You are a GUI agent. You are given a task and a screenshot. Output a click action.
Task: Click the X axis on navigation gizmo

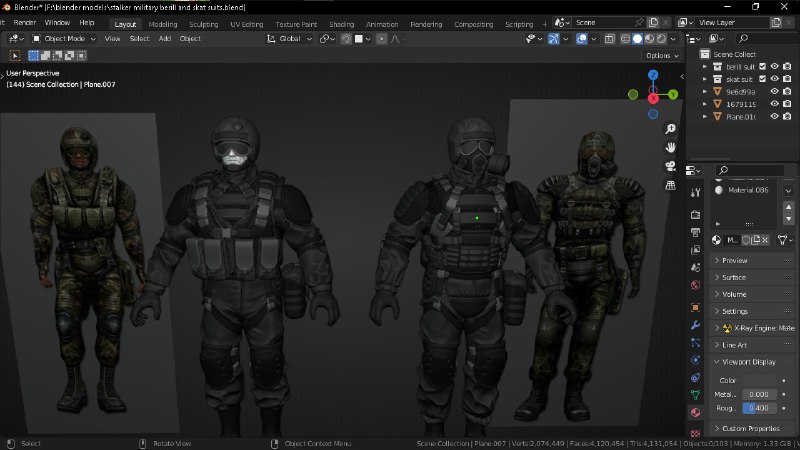[x=653, y=98]
